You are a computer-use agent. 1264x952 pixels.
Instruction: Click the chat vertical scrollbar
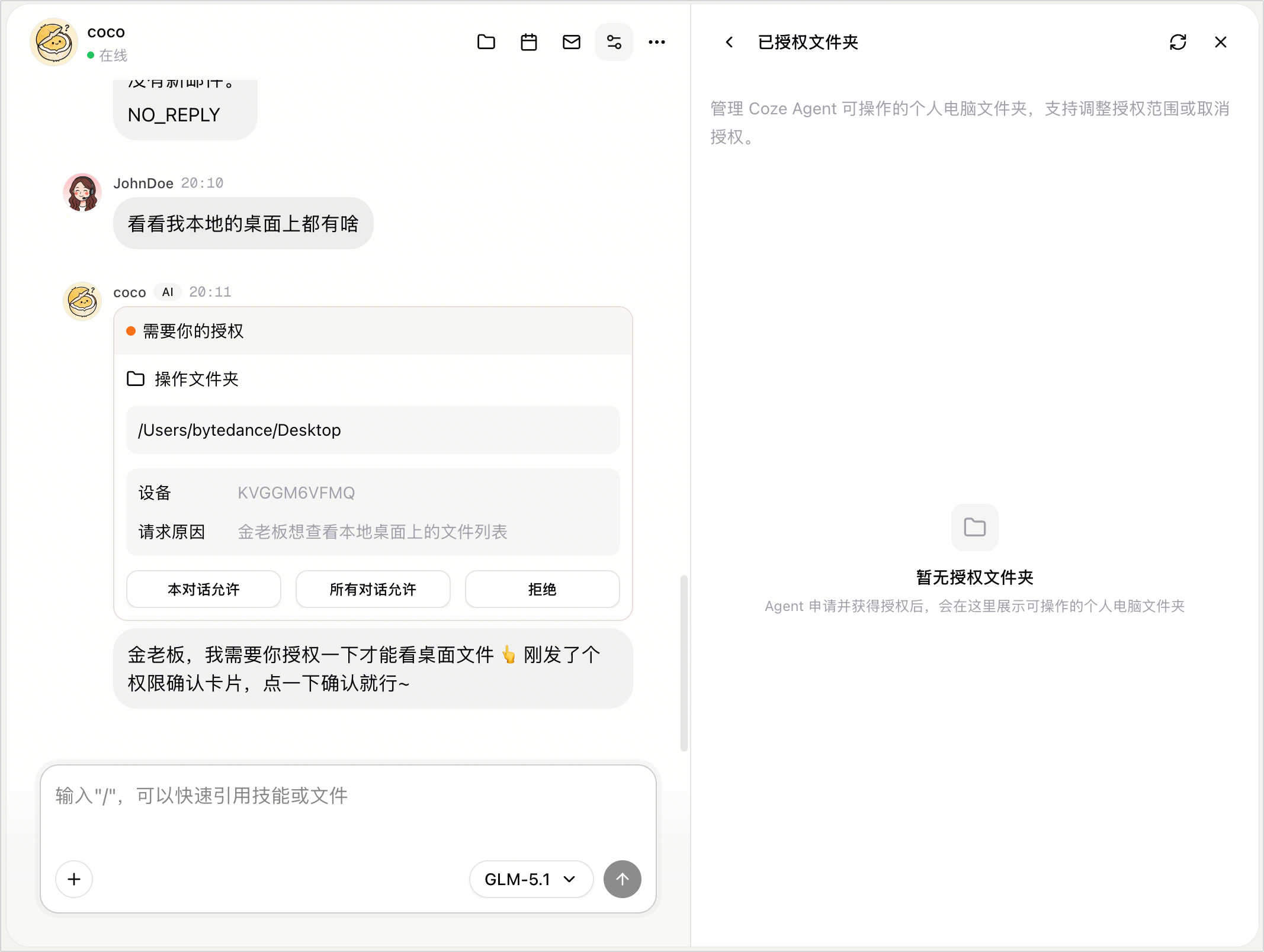pos(684,663)
